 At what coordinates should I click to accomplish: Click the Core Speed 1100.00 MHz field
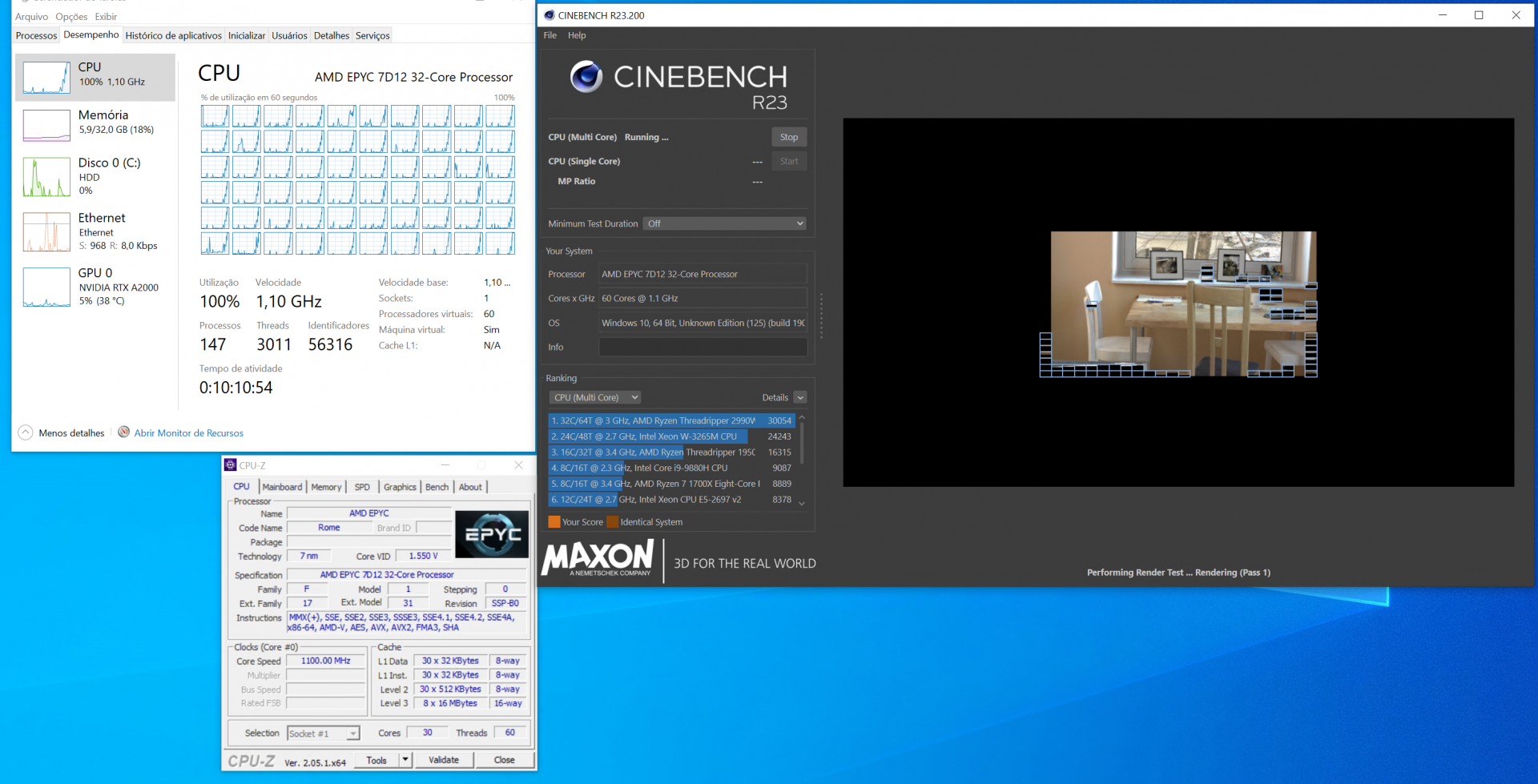(x=325, y=661)
